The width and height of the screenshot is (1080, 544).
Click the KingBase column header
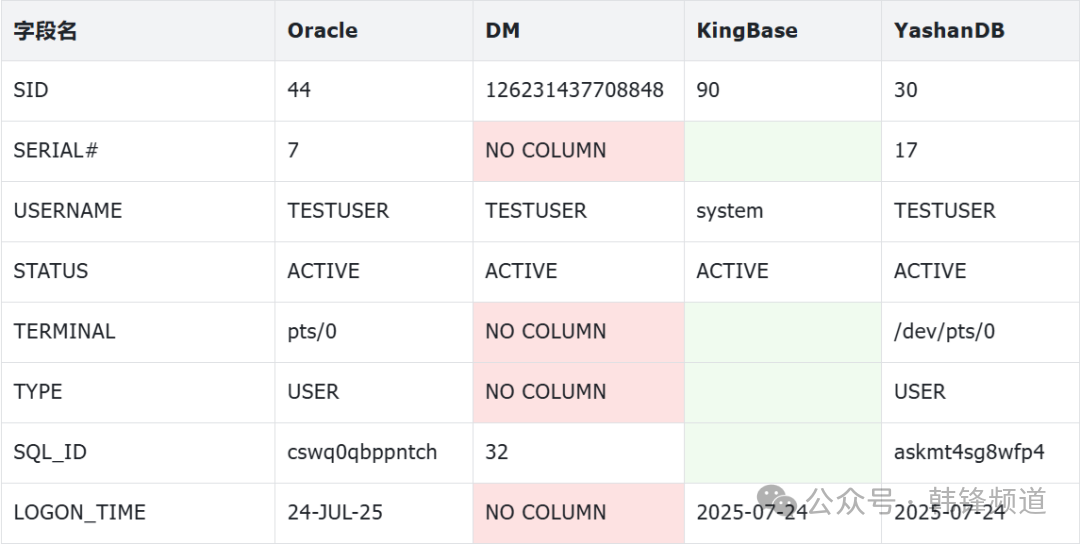(747, 30)
